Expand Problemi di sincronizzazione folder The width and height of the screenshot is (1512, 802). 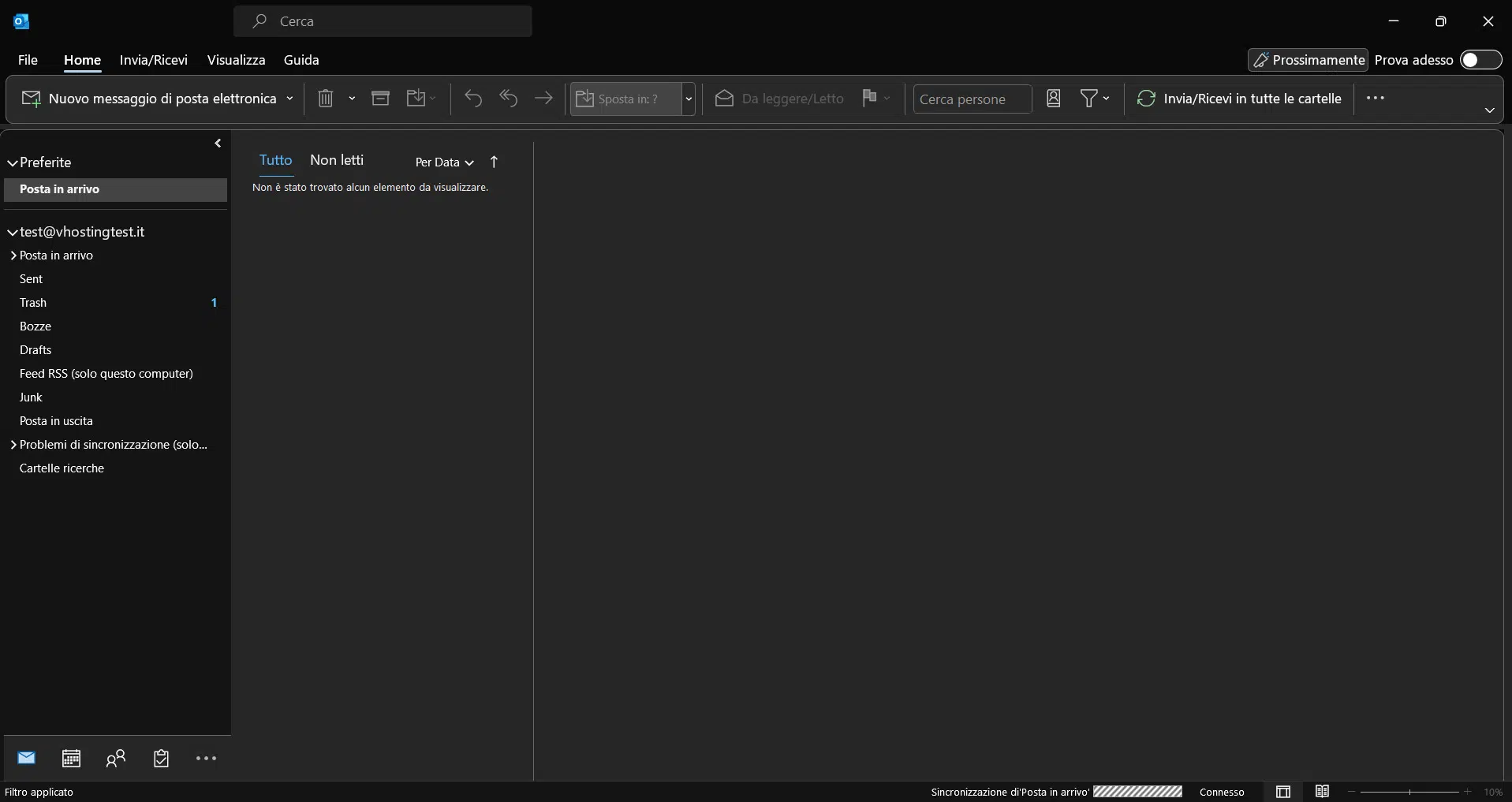pos(13,445)
